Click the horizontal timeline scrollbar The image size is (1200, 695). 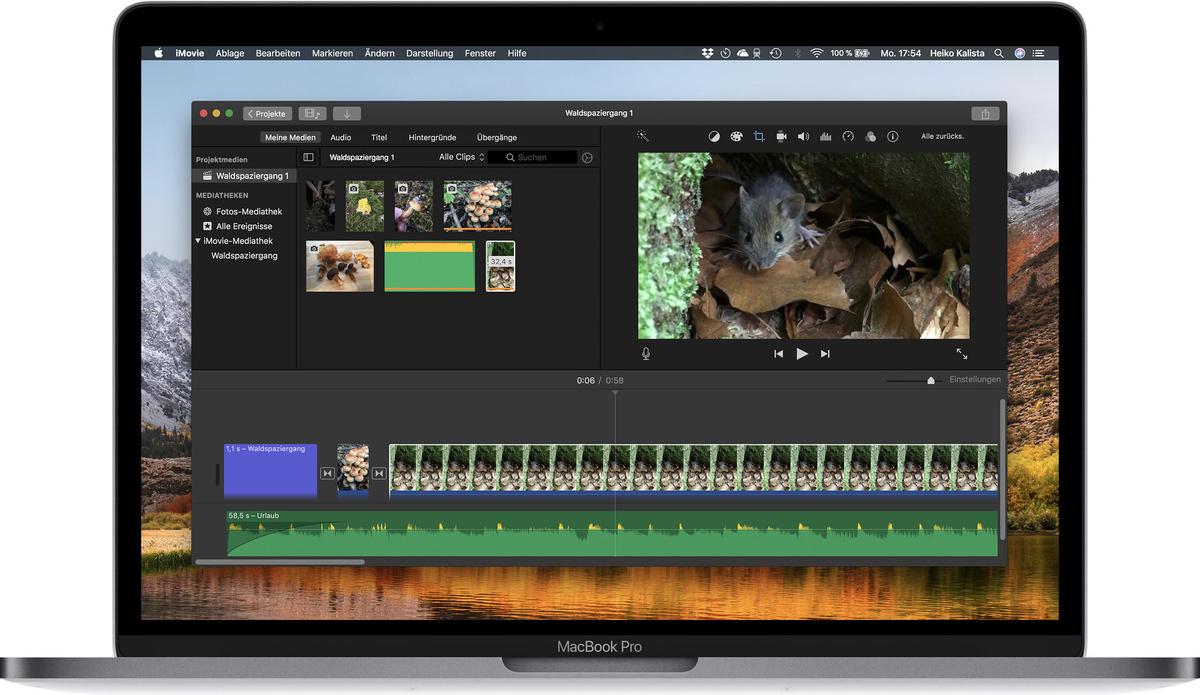[280, 562]
